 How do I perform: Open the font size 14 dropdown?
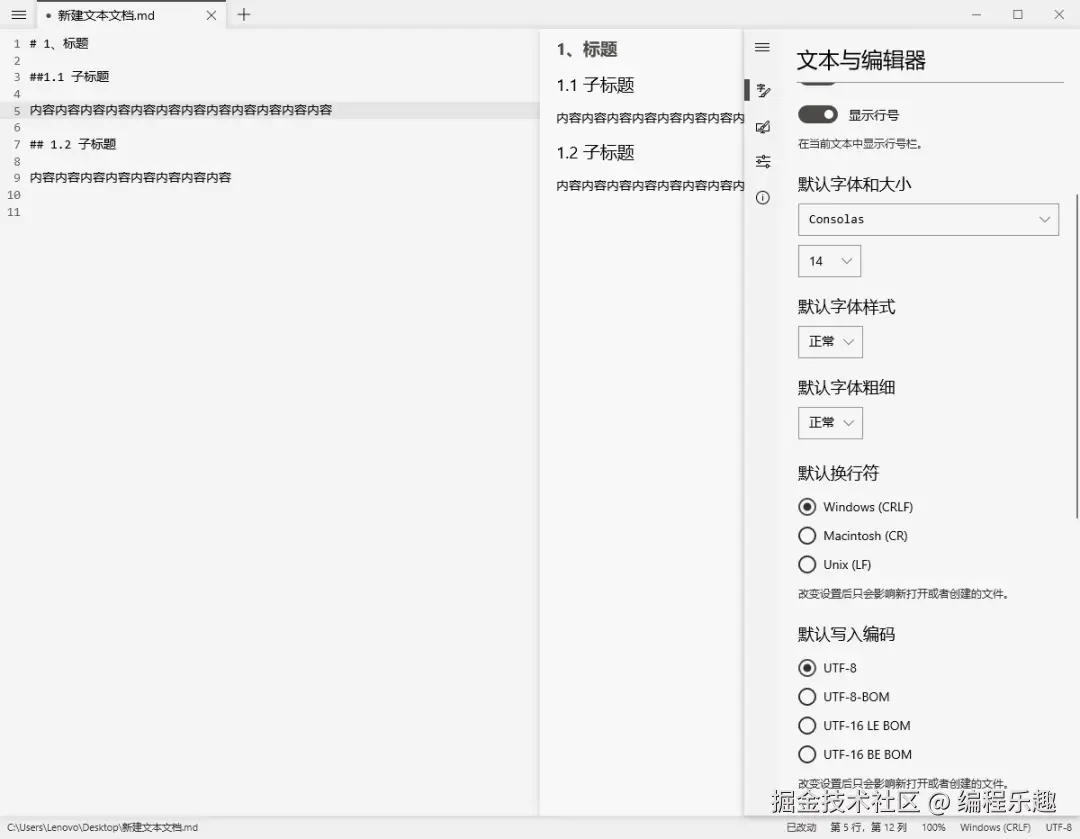click(x=829, y=260)
